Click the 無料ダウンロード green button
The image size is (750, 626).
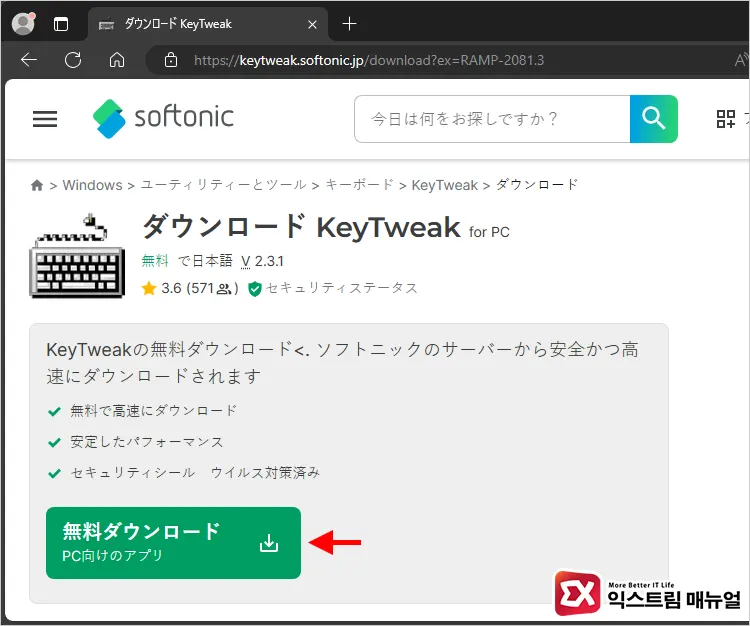pyautogui.click(x=173, y=543)
